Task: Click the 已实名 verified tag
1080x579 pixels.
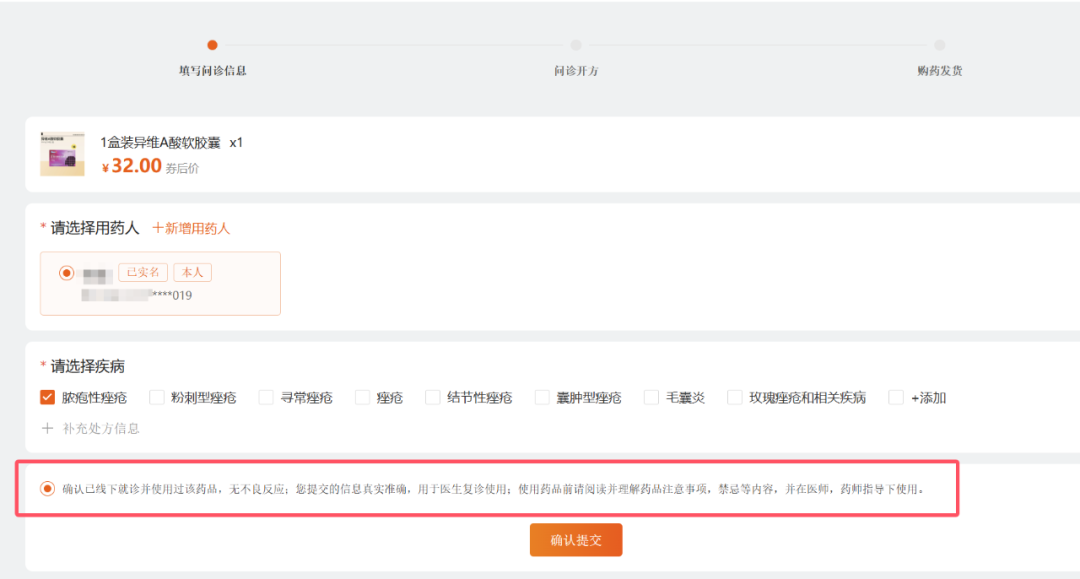Action: pyautogui.click(x=143, y=272)
